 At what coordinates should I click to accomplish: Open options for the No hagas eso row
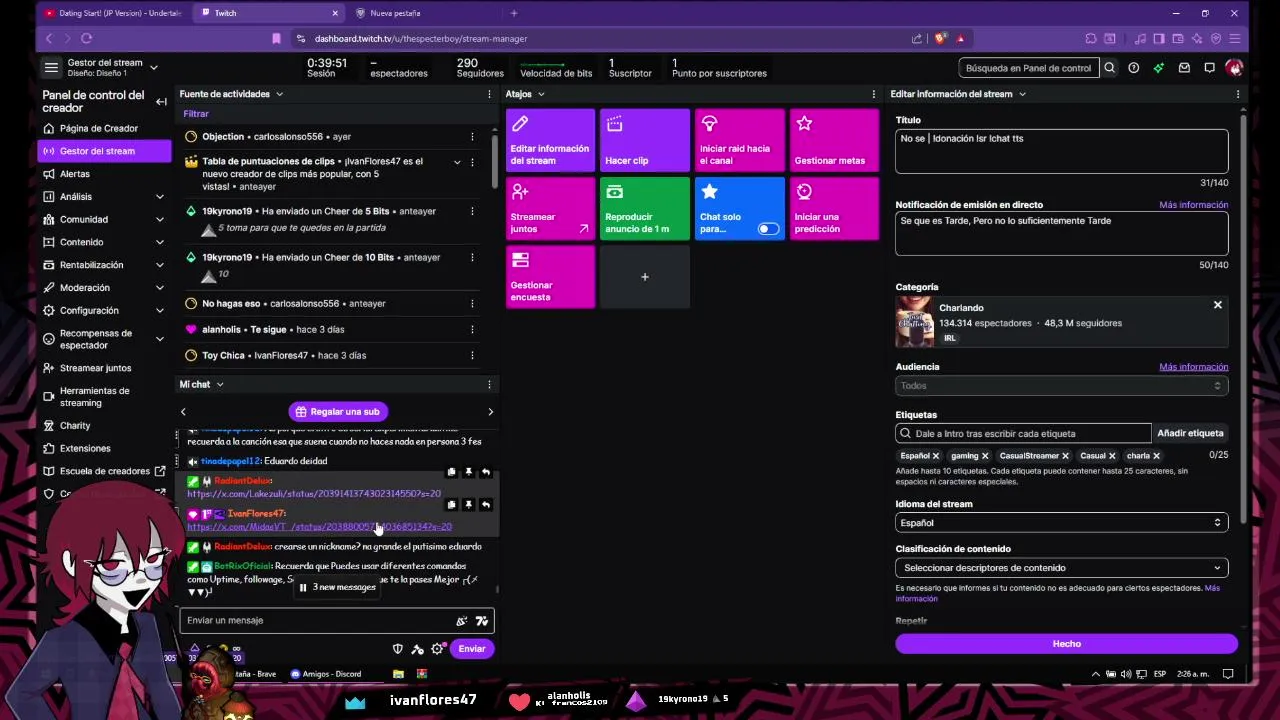(x=472, y=304)
